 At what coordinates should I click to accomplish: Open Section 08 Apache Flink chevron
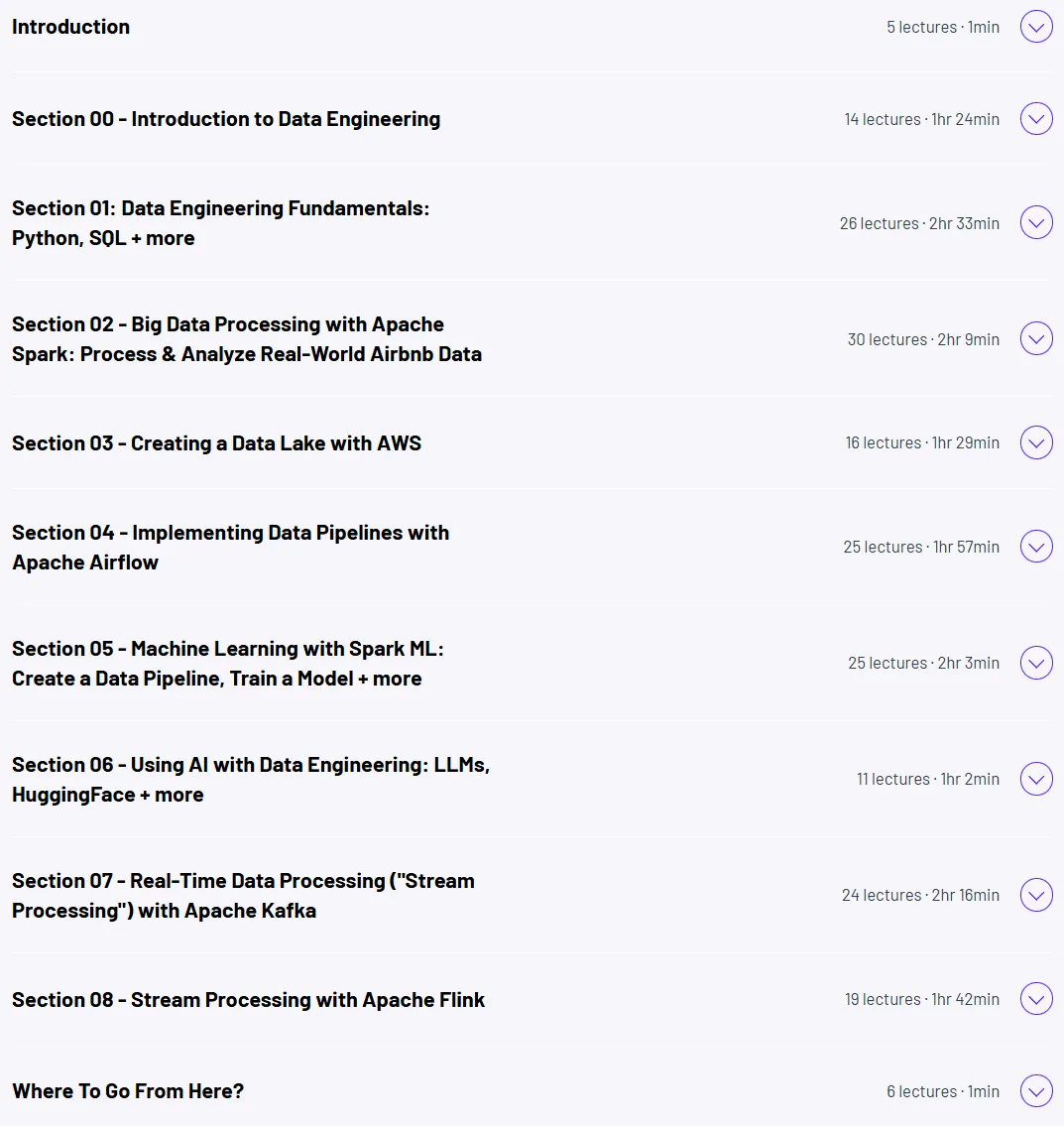(x=1036, y=999)
